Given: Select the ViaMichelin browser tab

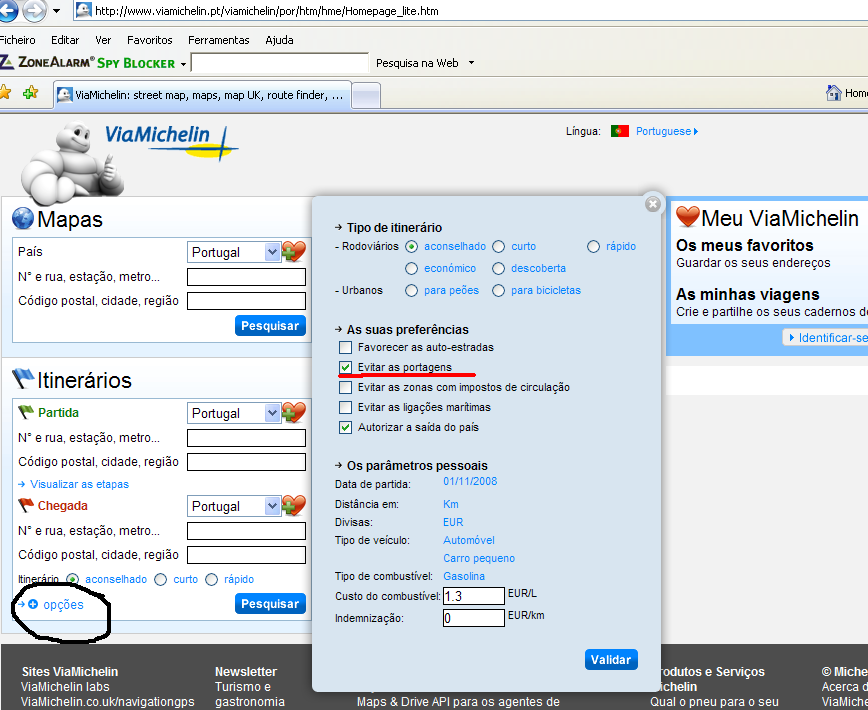Looking at the screenshot, I should [x=202, y=95].
